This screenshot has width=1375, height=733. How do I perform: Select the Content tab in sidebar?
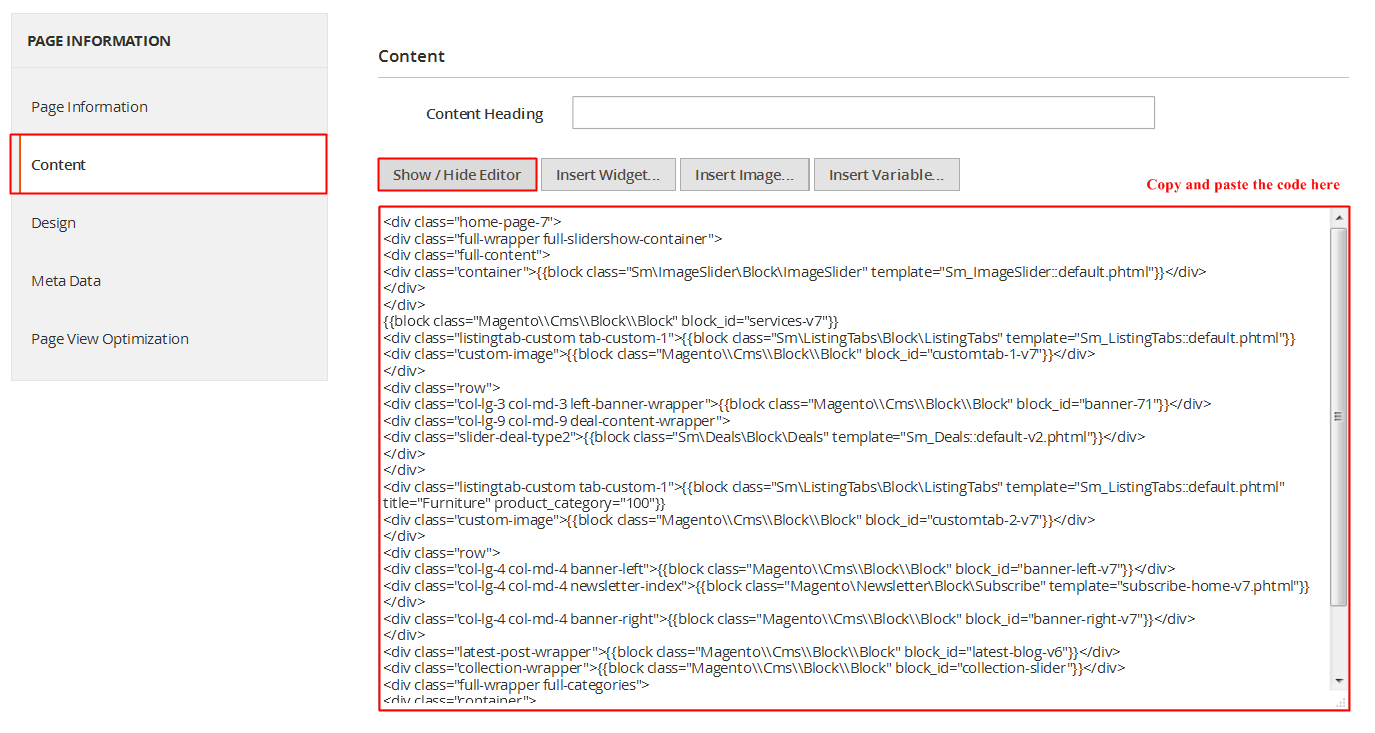[x=59, y=165]
